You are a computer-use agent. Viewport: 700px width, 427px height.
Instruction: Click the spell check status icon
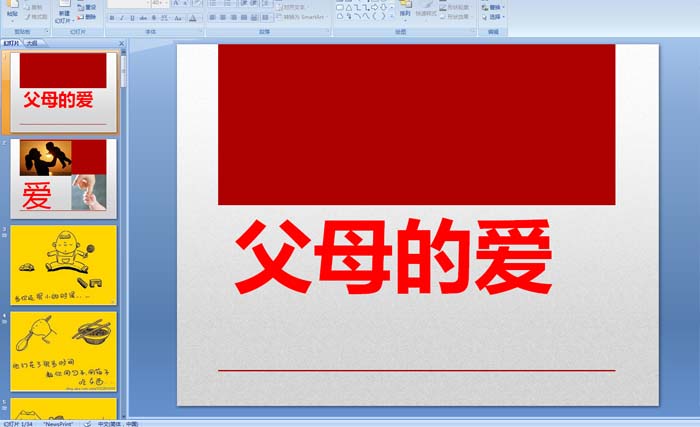pyautogui.click(x=88, y=423)
